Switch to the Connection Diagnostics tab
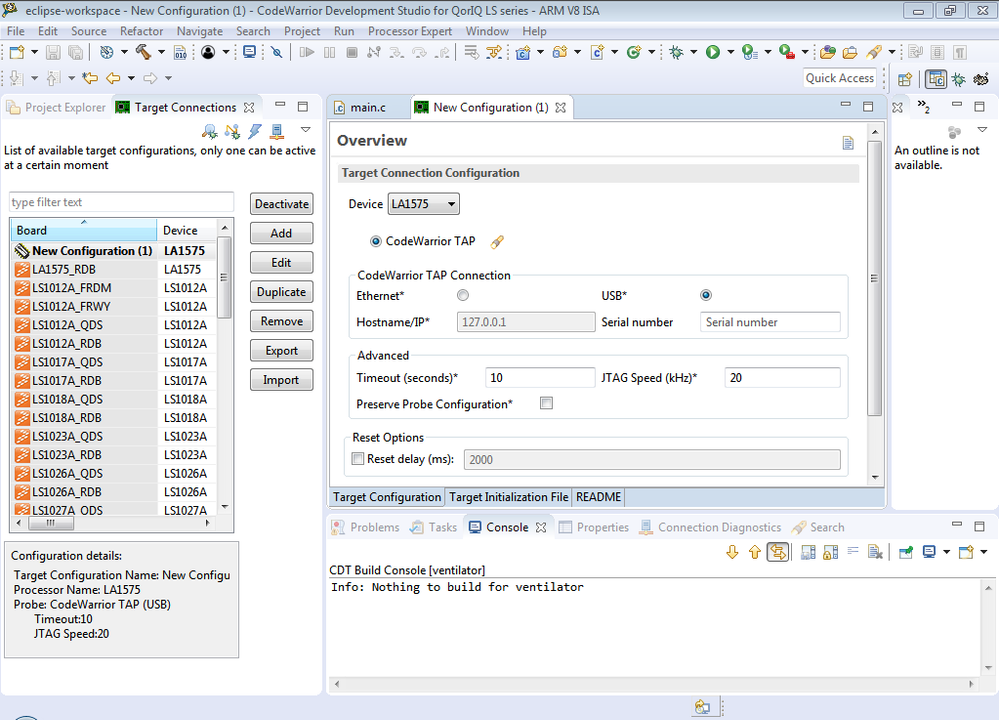Viewport: 999px width, 720px height. coord(711,528)
